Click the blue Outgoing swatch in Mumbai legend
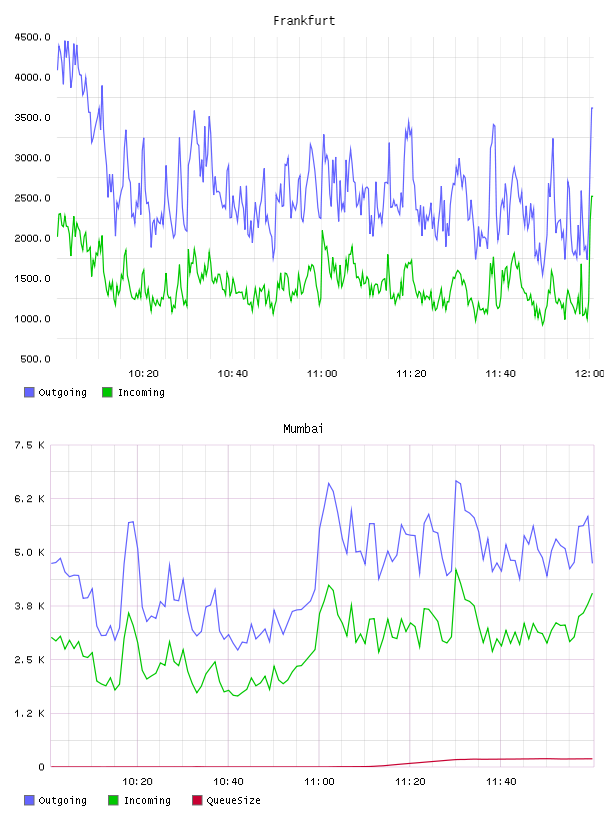 pos(29,800)
